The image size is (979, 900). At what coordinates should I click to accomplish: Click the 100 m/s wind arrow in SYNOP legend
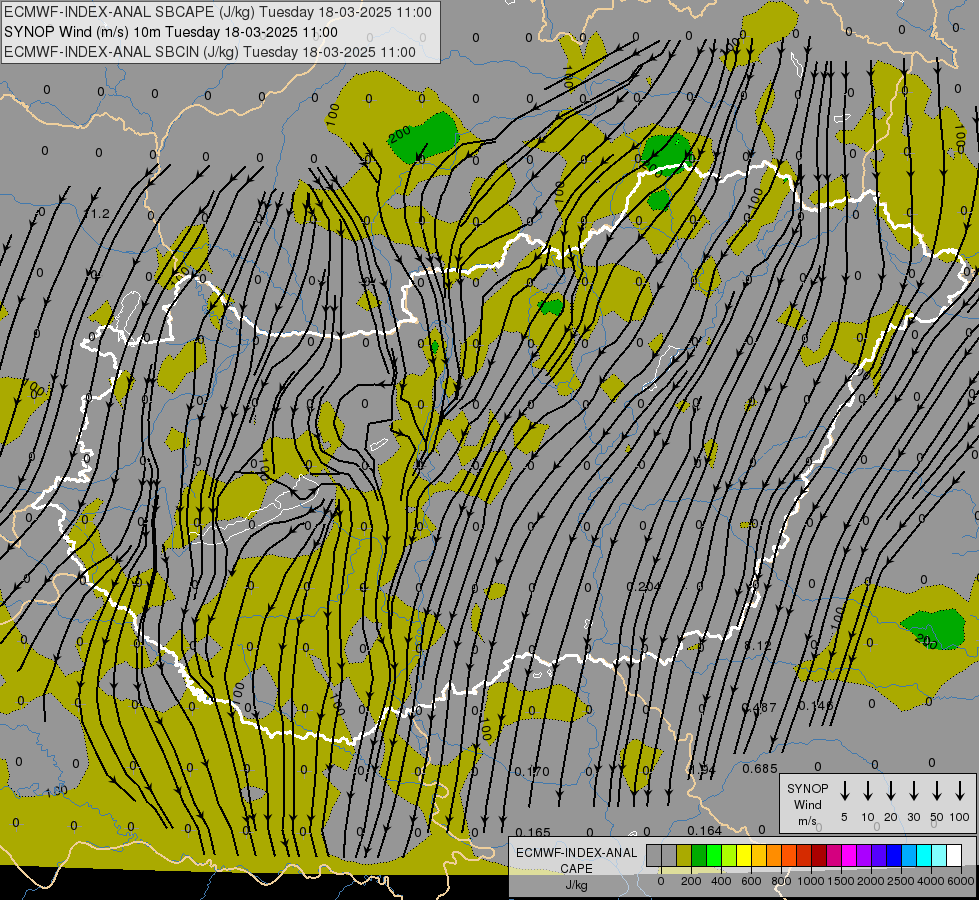(960, 790)
